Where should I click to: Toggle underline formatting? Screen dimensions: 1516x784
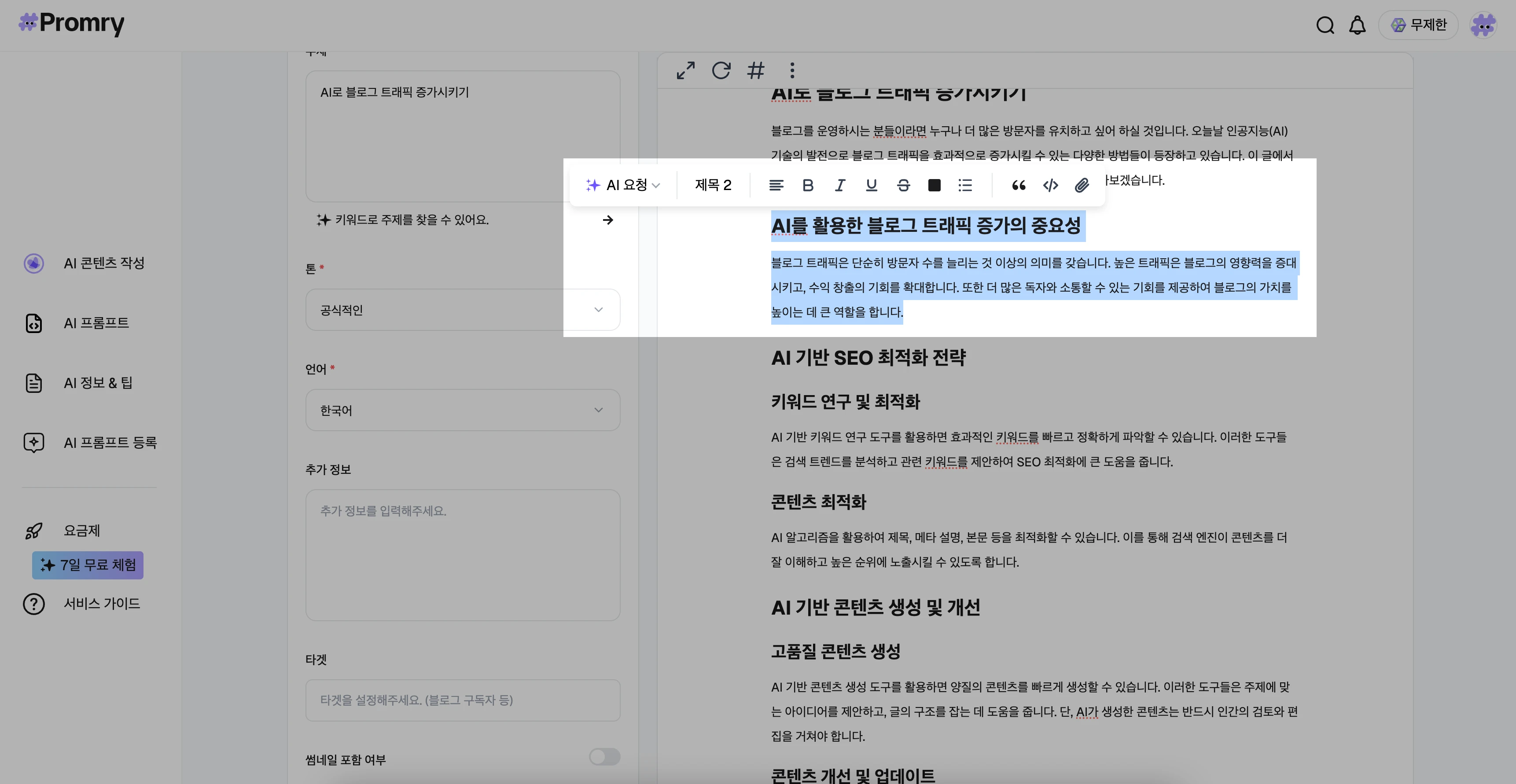pos(872,186)
